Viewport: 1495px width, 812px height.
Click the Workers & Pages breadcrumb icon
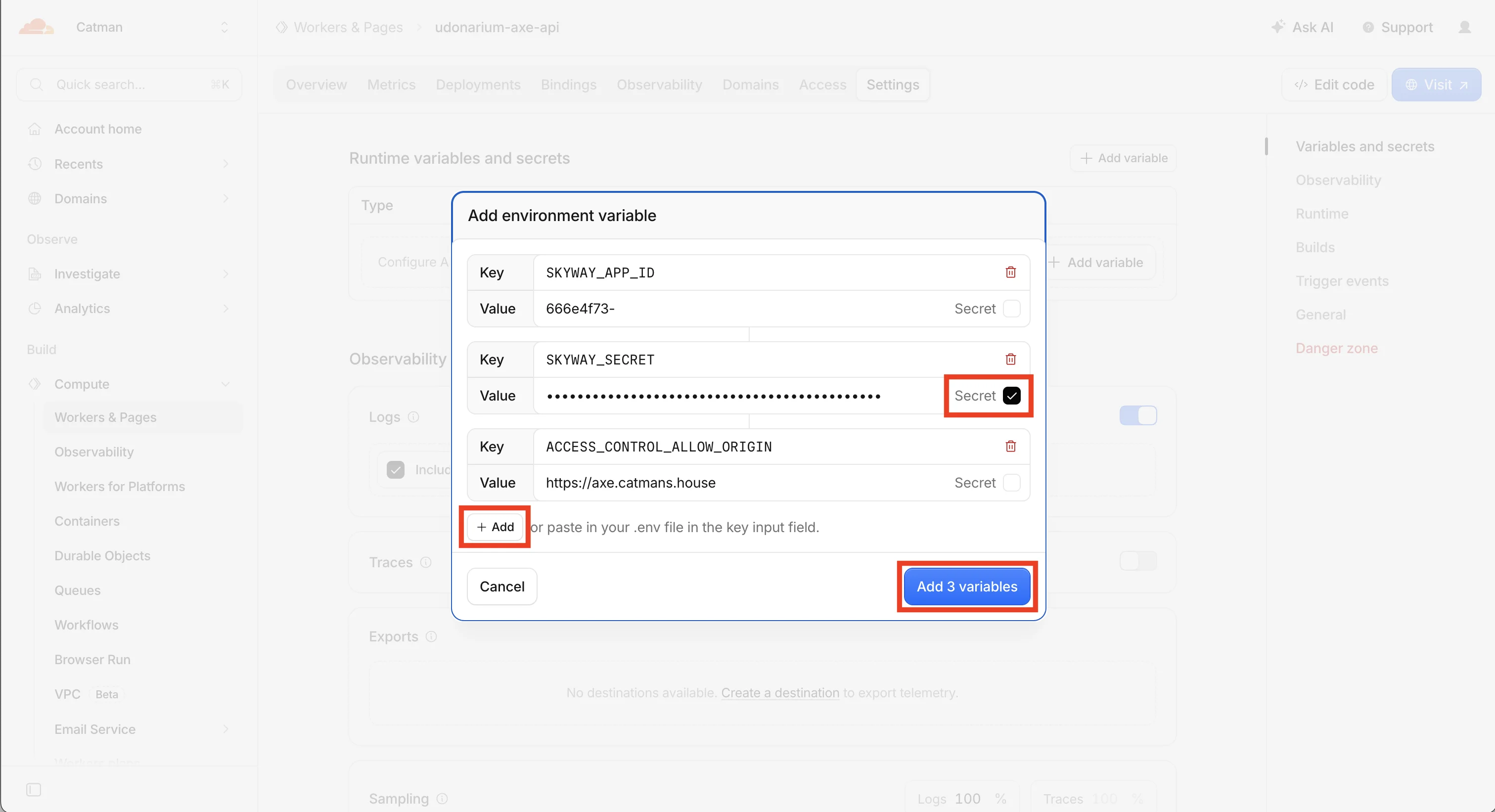click(281, 27)
